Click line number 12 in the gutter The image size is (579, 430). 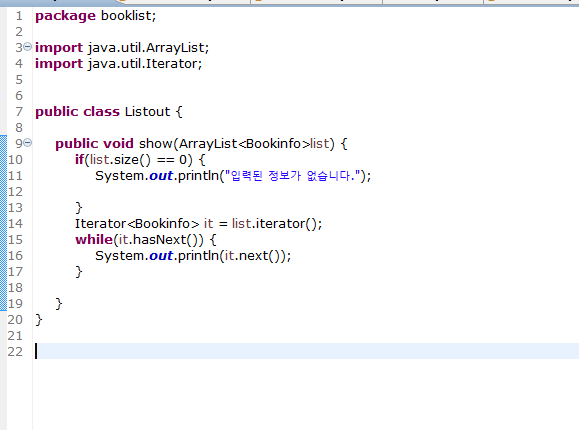[x=15, y=192]
